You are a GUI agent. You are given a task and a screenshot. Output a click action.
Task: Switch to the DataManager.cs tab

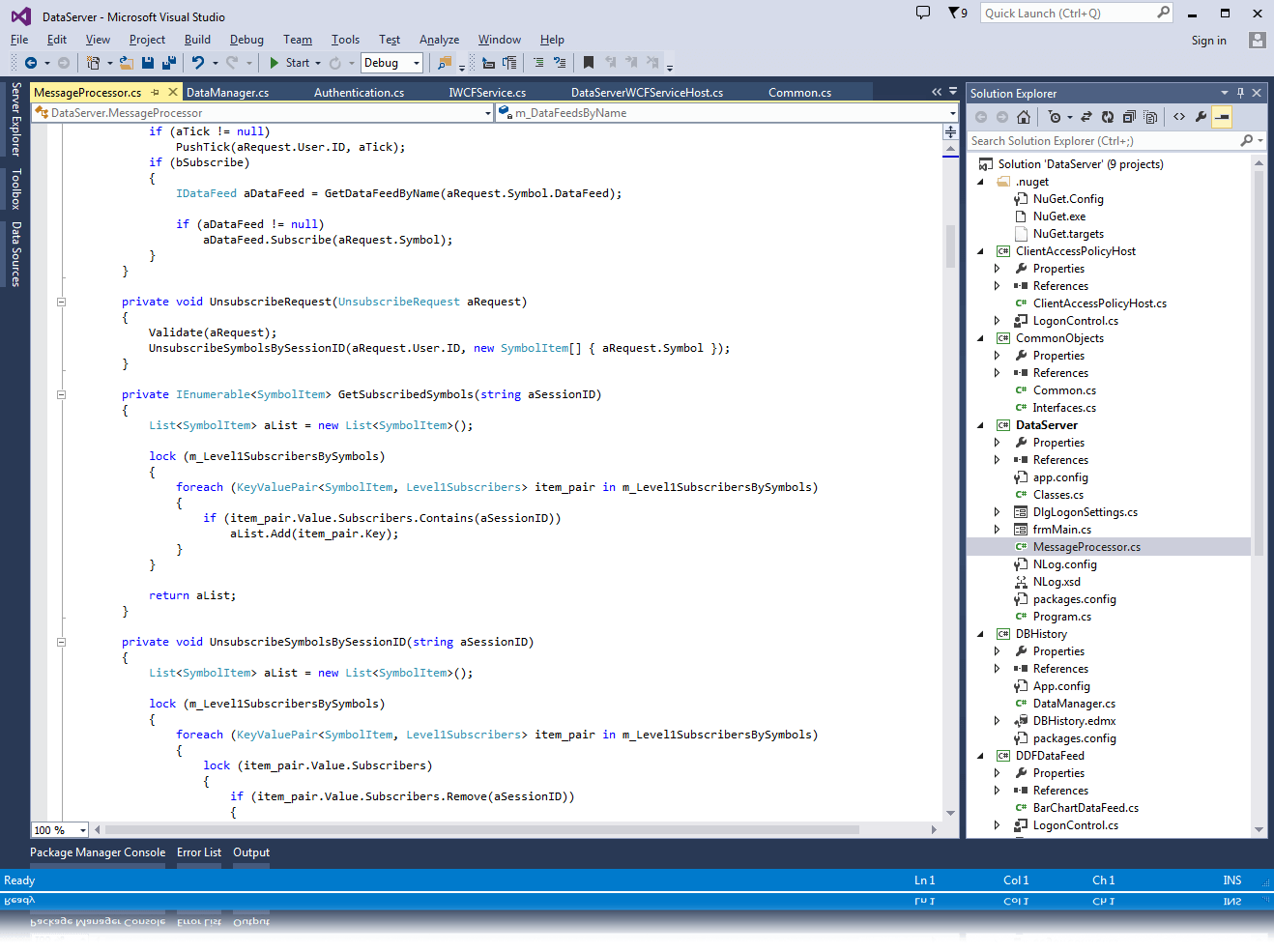(x=227, y=93)
